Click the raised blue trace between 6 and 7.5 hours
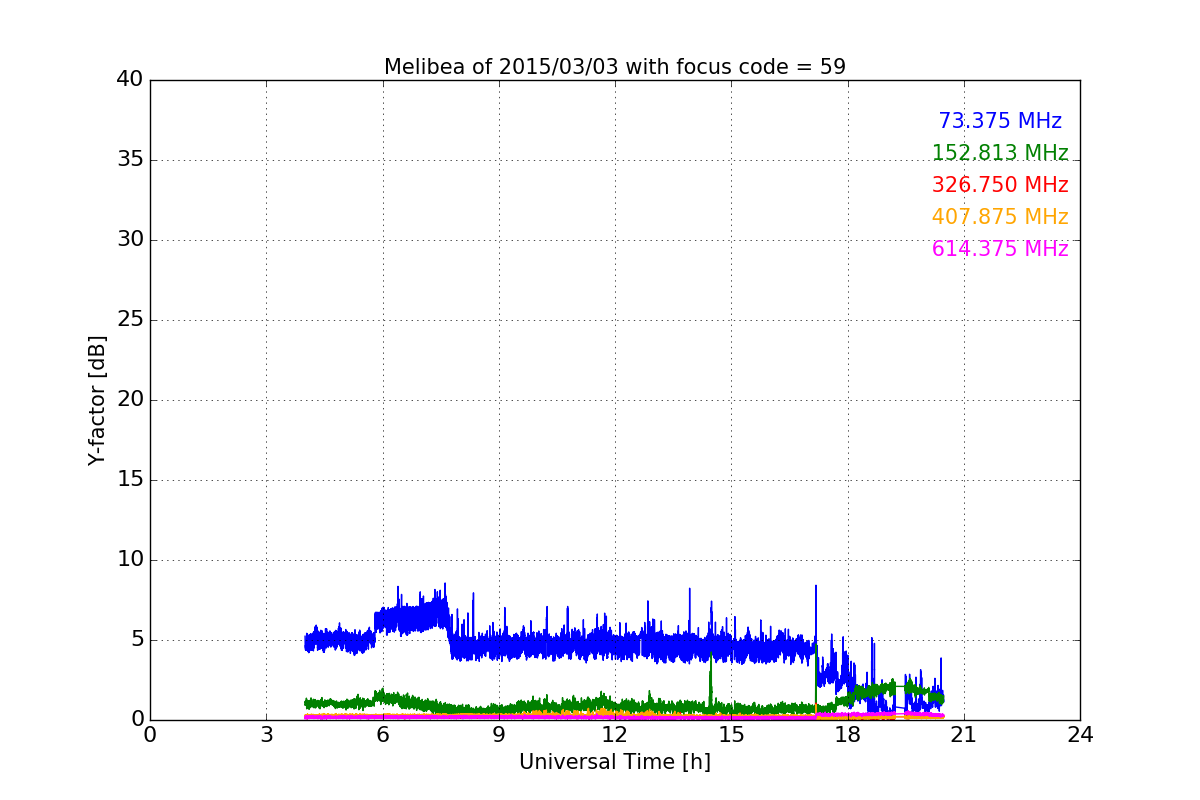 tap(410, 615)
